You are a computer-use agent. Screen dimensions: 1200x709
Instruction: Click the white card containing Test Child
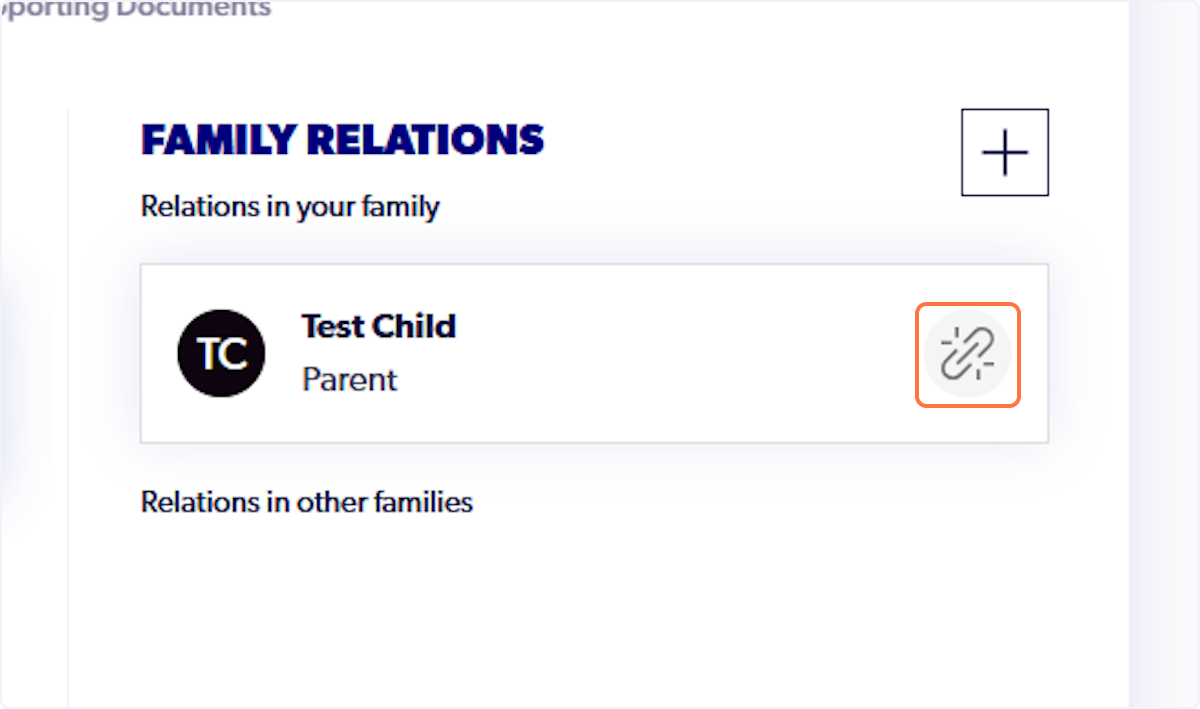[594, 353]
